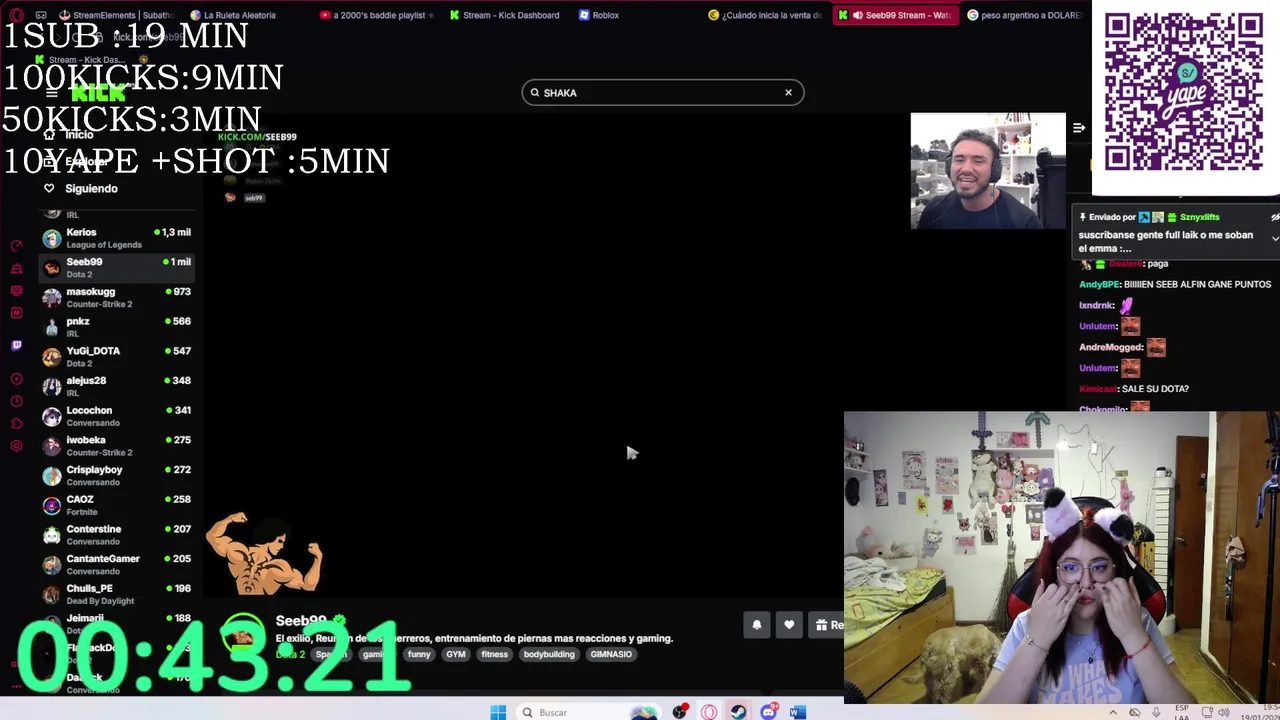The height and width of the screenshot is (720, 1280).
Task: Click the SHAKA search input field
Action: 662,93
